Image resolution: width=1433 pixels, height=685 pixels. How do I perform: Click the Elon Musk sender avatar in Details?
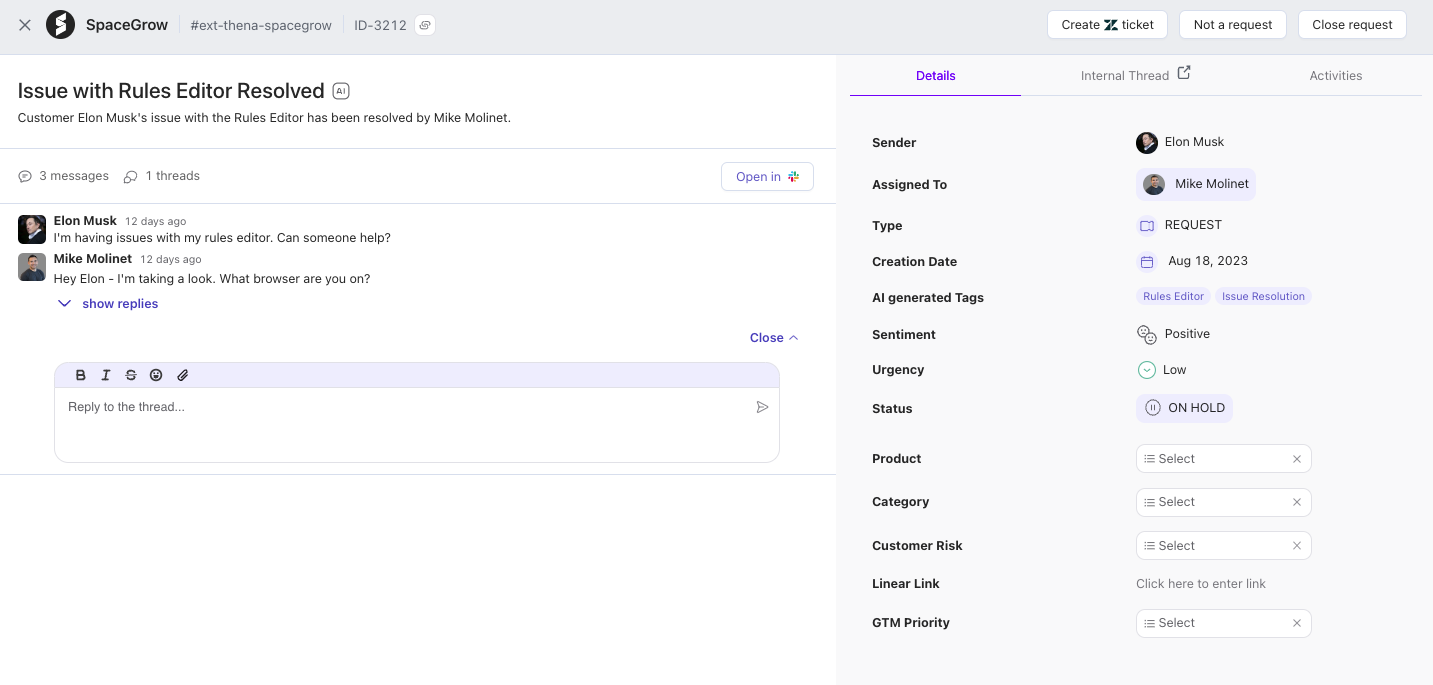click(x=1147, y=142)
